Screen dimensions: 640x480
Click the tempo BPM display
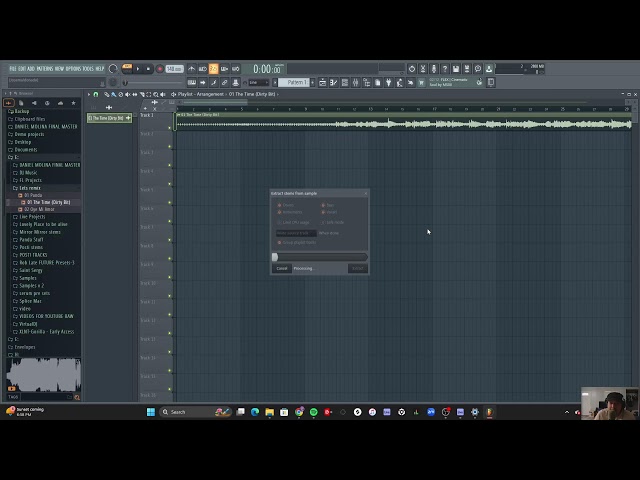pos(174,69)
